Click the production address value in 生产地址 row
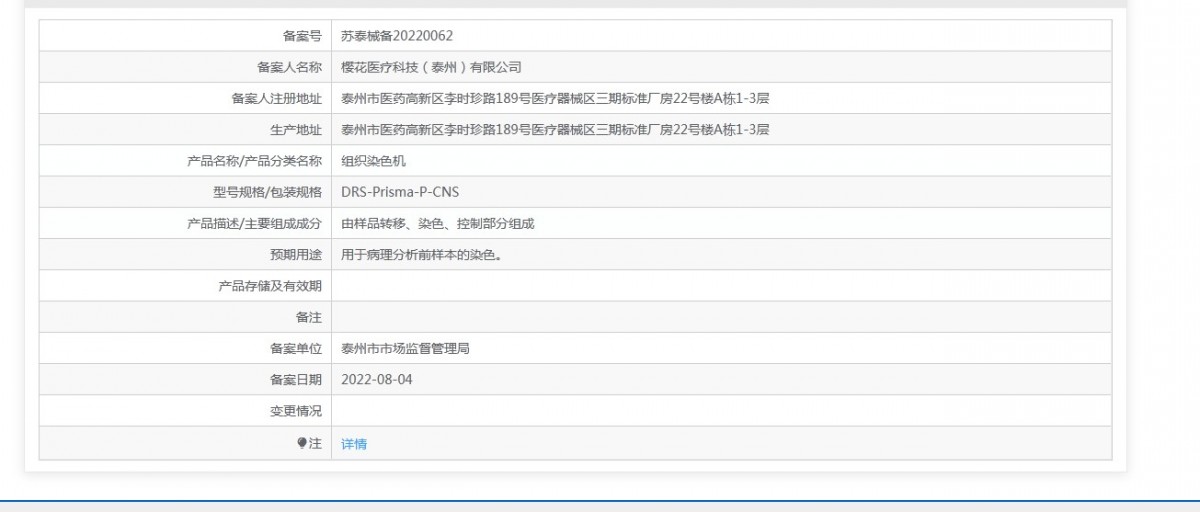Image resolution: width=1200 pixels, height=512 pixels. pyautogui.click(x=555, y=130)
